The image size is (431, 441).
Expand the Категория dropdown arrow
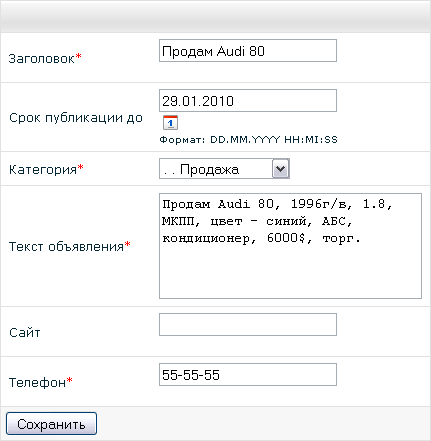281,169
